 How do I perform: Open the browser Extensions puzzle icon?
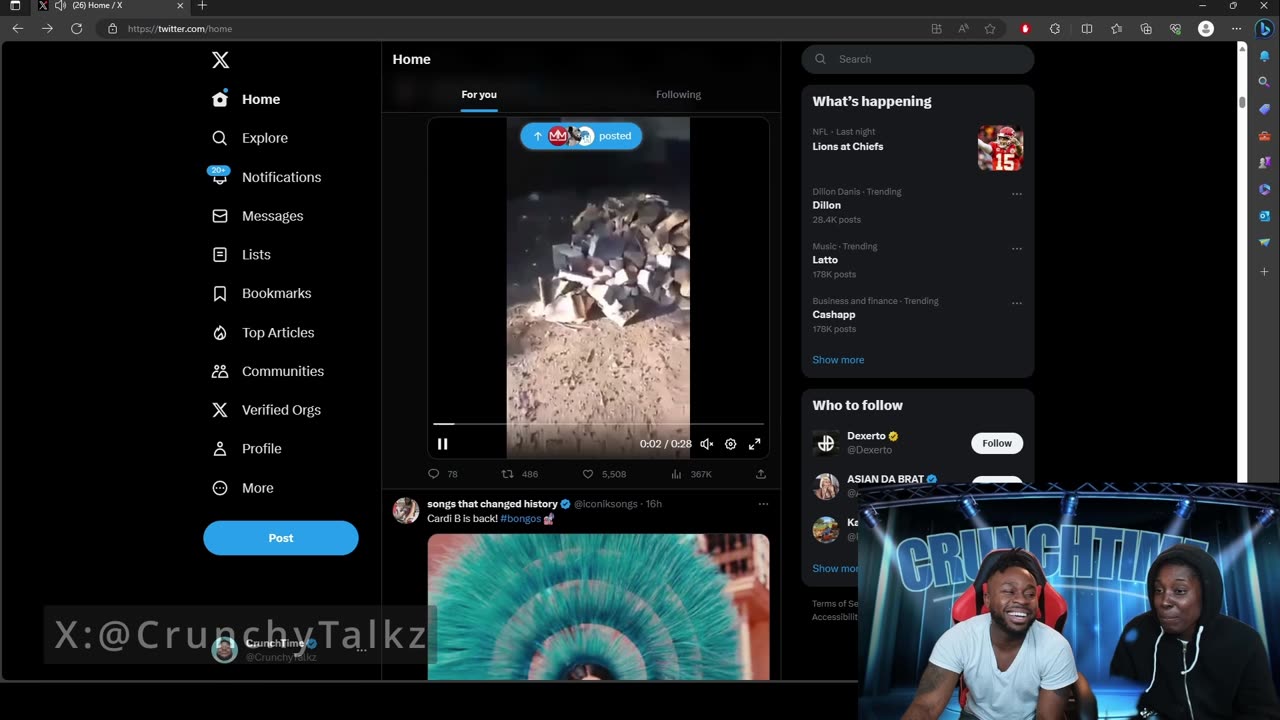(1055, 29)
